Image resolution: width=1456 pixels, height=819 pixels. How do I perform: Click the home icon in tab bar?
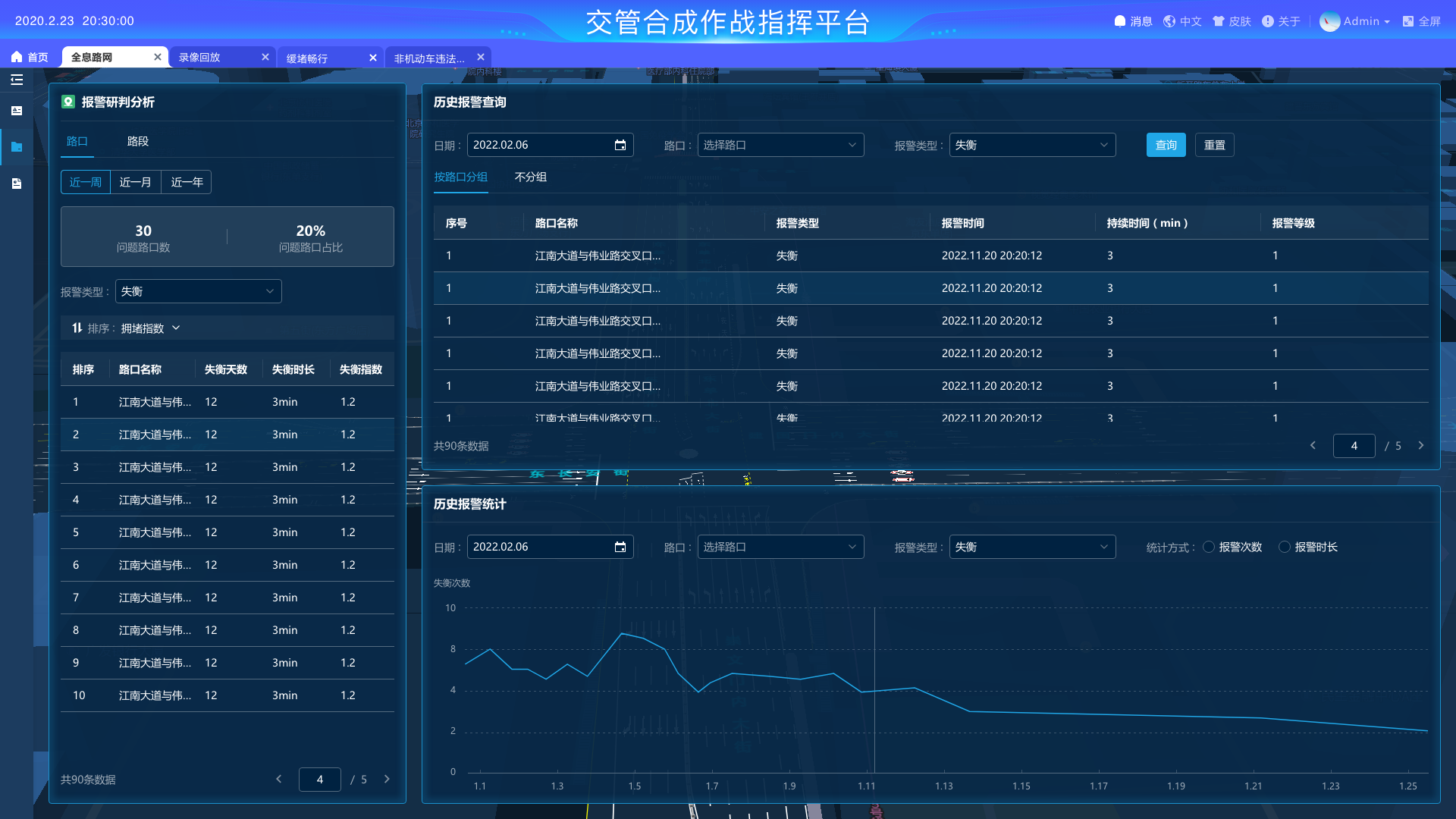[x=17, y=57]
